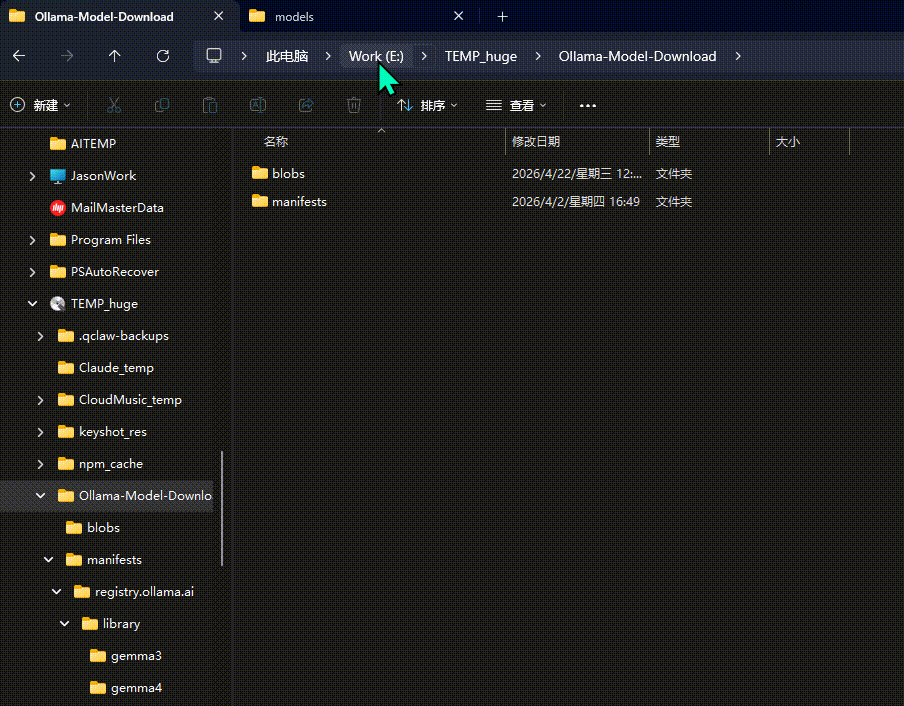
Task: Collapse the TEMP_huge tree node
Action: [33, 304]
